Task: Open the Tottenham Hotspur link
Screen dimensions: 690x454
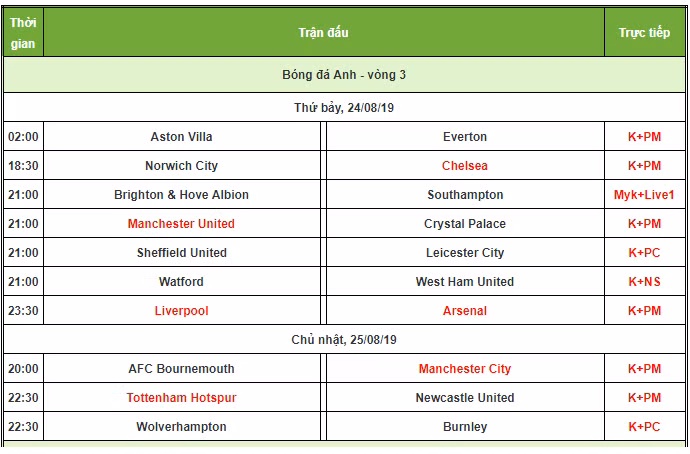Action: coord(181,398)
